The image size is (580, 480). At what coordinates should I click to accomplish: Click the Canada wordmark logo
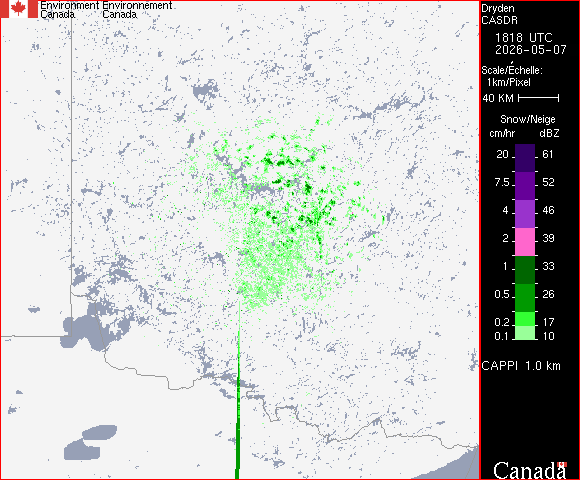point(530,470)
